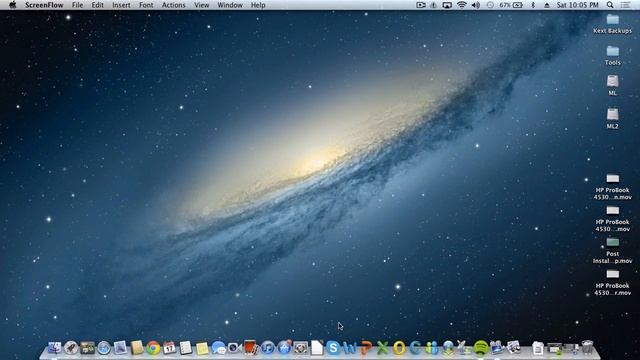The width and height of the screenshot is (640, 360).
Task: Open Contacts book icon in dock
Action: click(x=137, y=348)
